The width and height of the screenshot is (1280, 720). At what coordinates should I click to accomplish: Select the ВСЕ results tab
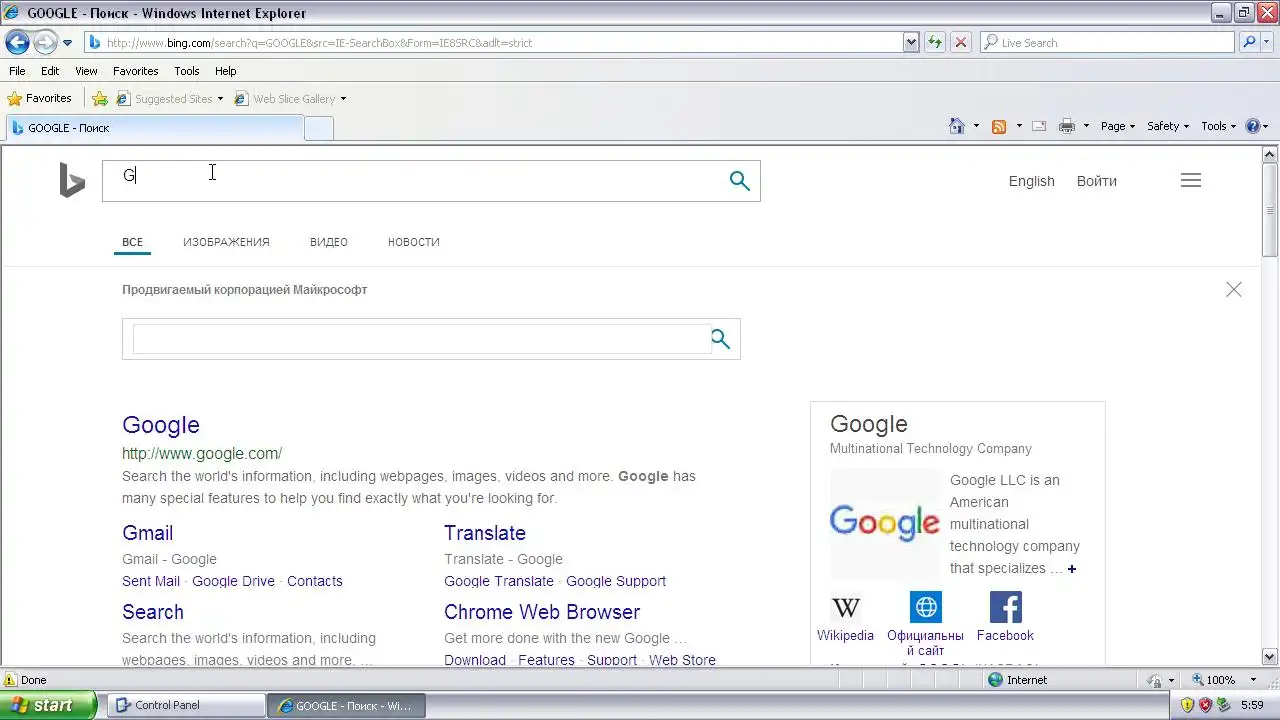tap(132, 242)
